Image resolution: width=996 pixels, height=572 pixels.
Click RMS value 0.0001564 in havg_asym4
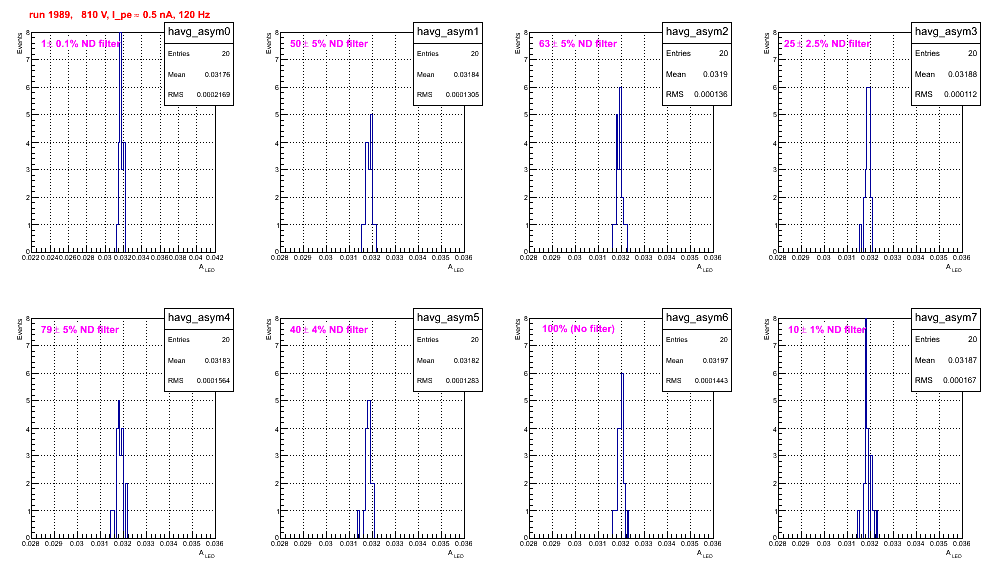[x=213, y=381]
